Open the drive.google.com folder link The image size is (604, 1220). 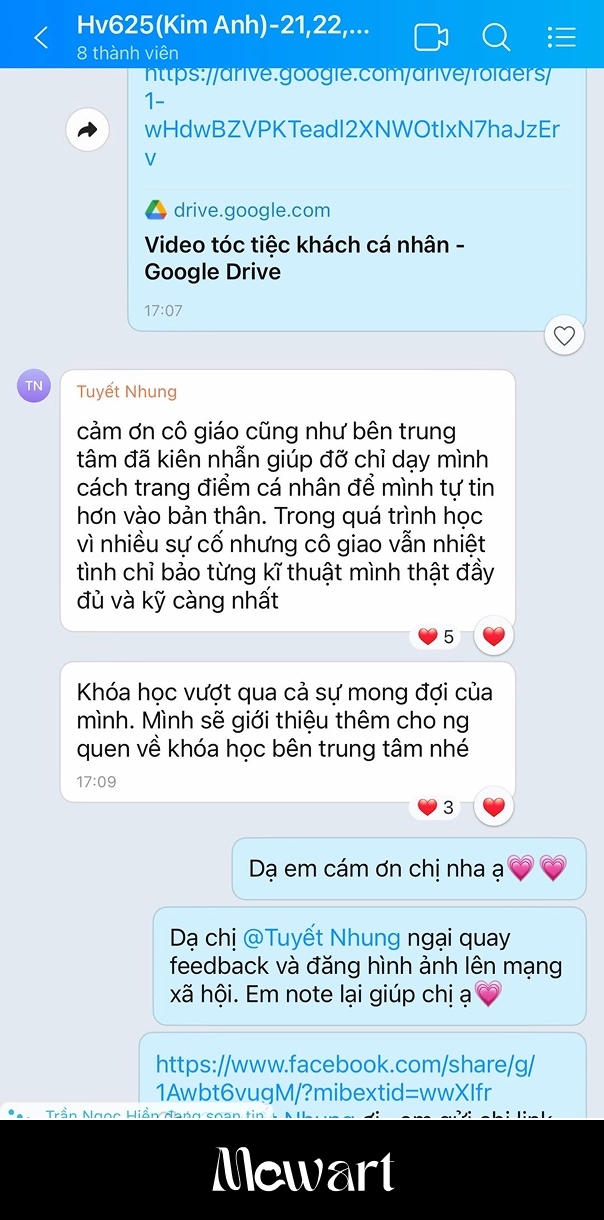click(352, 115)
